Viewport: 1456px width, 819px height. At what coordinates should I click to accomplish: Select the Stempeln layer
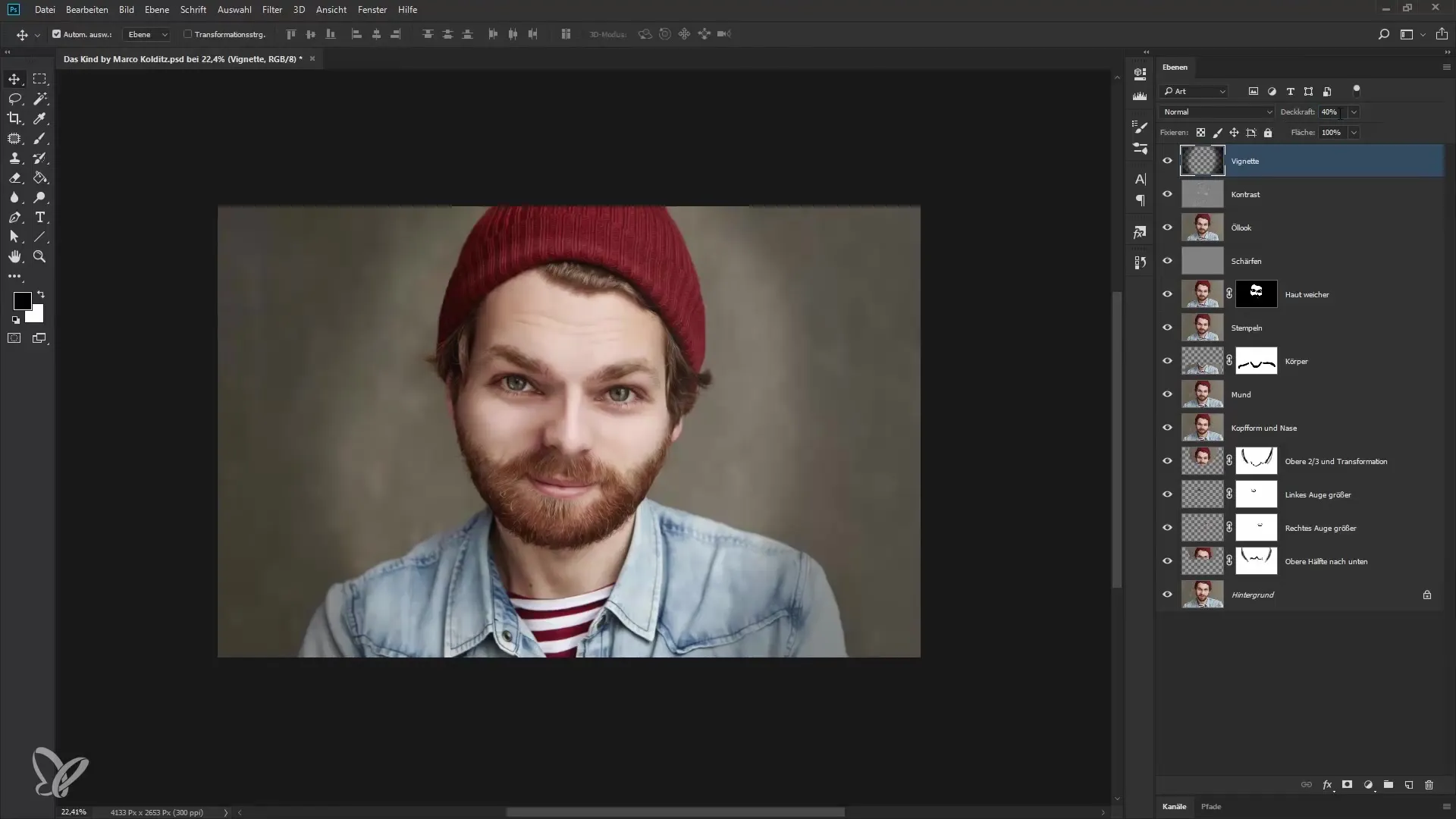[x=1301, y=328]
